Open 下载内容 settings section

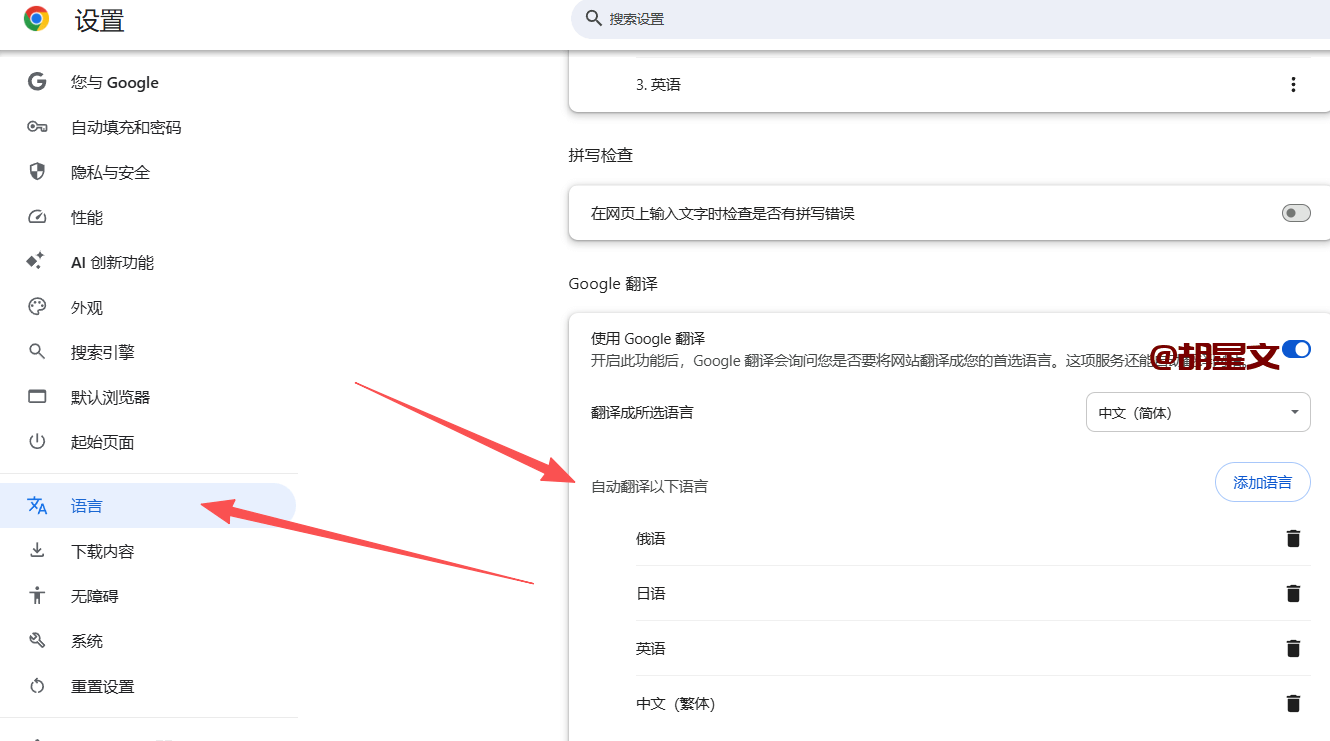pos(102,552)
